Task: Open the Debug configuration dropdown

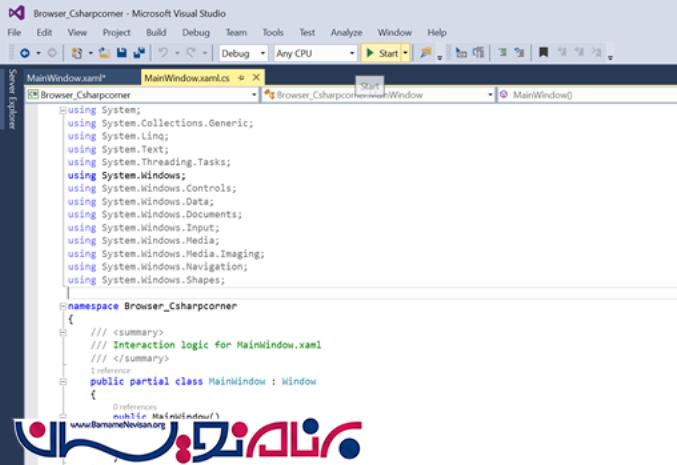Action: coord(243,53)
